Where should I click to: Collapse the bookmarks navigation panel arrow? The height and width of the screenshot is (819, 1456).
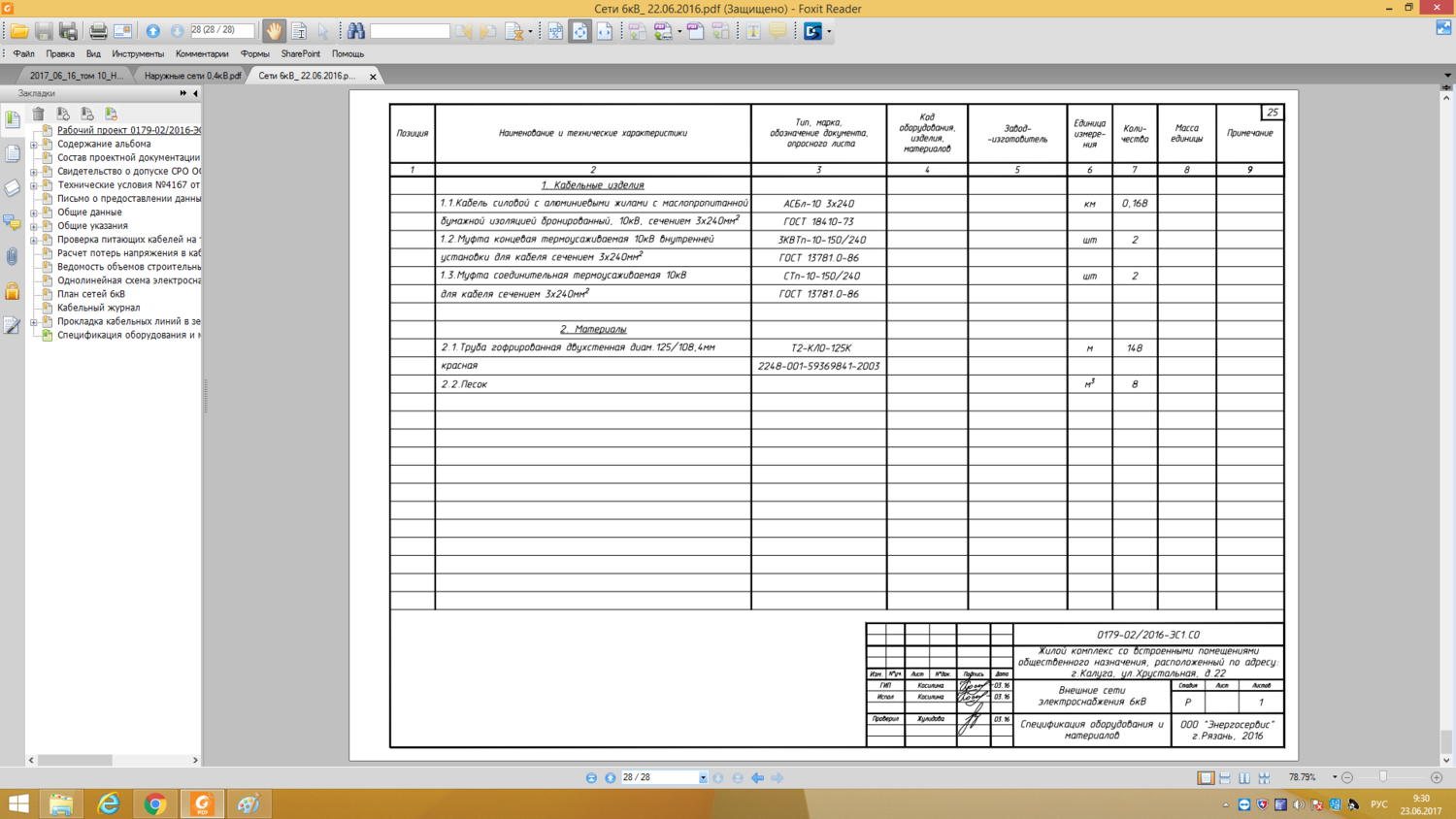coord(195,93)
